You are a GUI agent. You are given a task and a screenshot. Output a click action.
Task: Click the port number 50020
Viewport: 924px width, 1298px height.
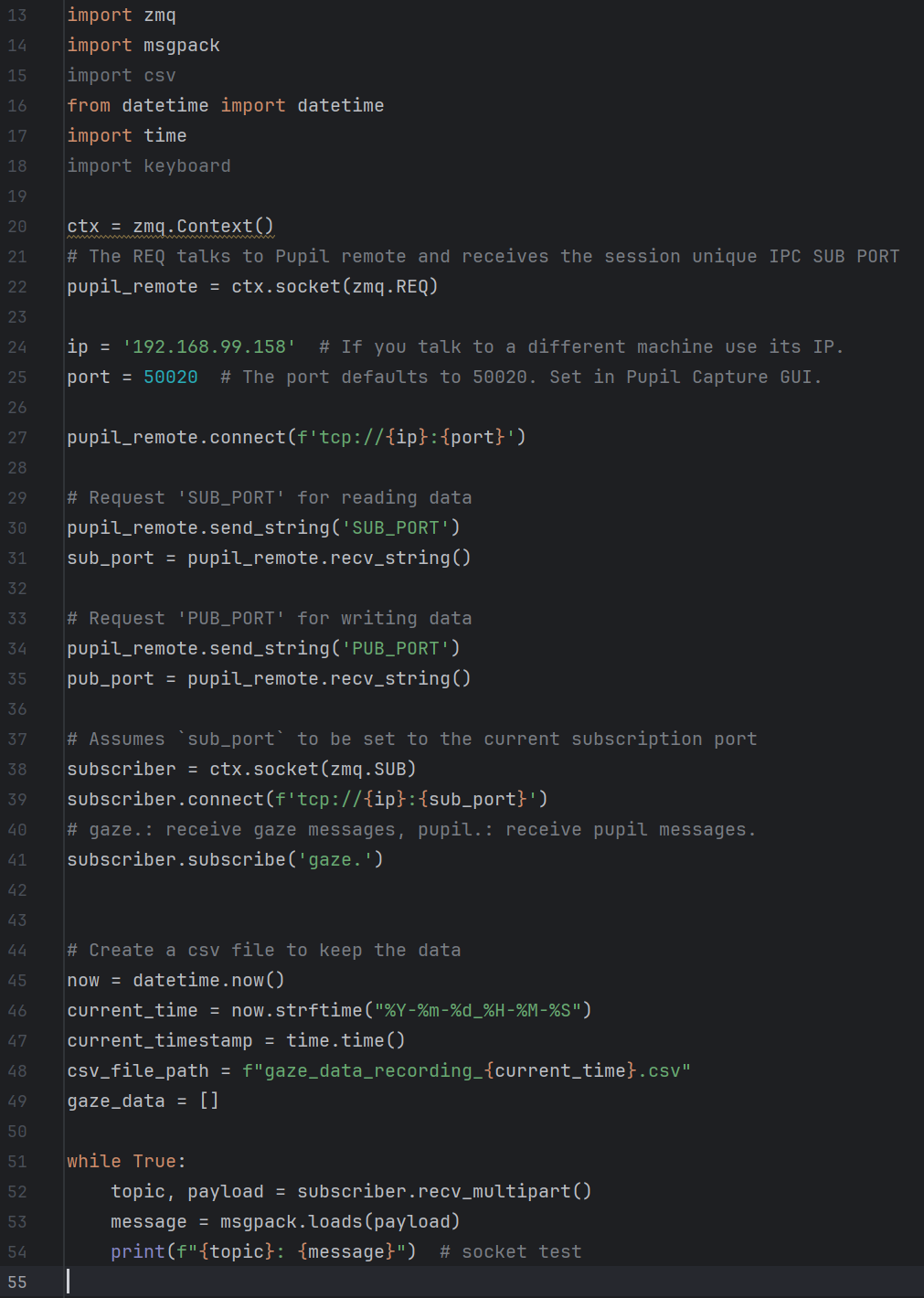tap(171, 378)
